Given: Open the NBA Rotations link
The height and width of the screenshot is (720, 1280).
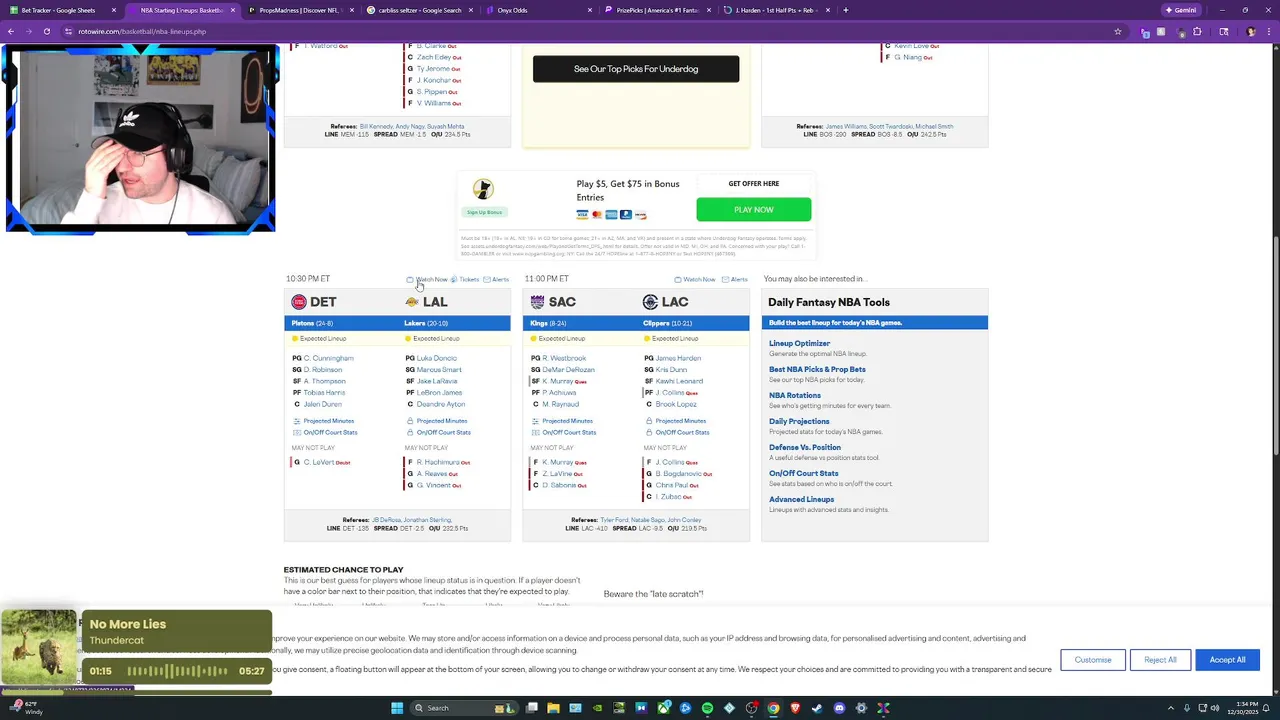Looking at the screenshot, I should point(795,395).
